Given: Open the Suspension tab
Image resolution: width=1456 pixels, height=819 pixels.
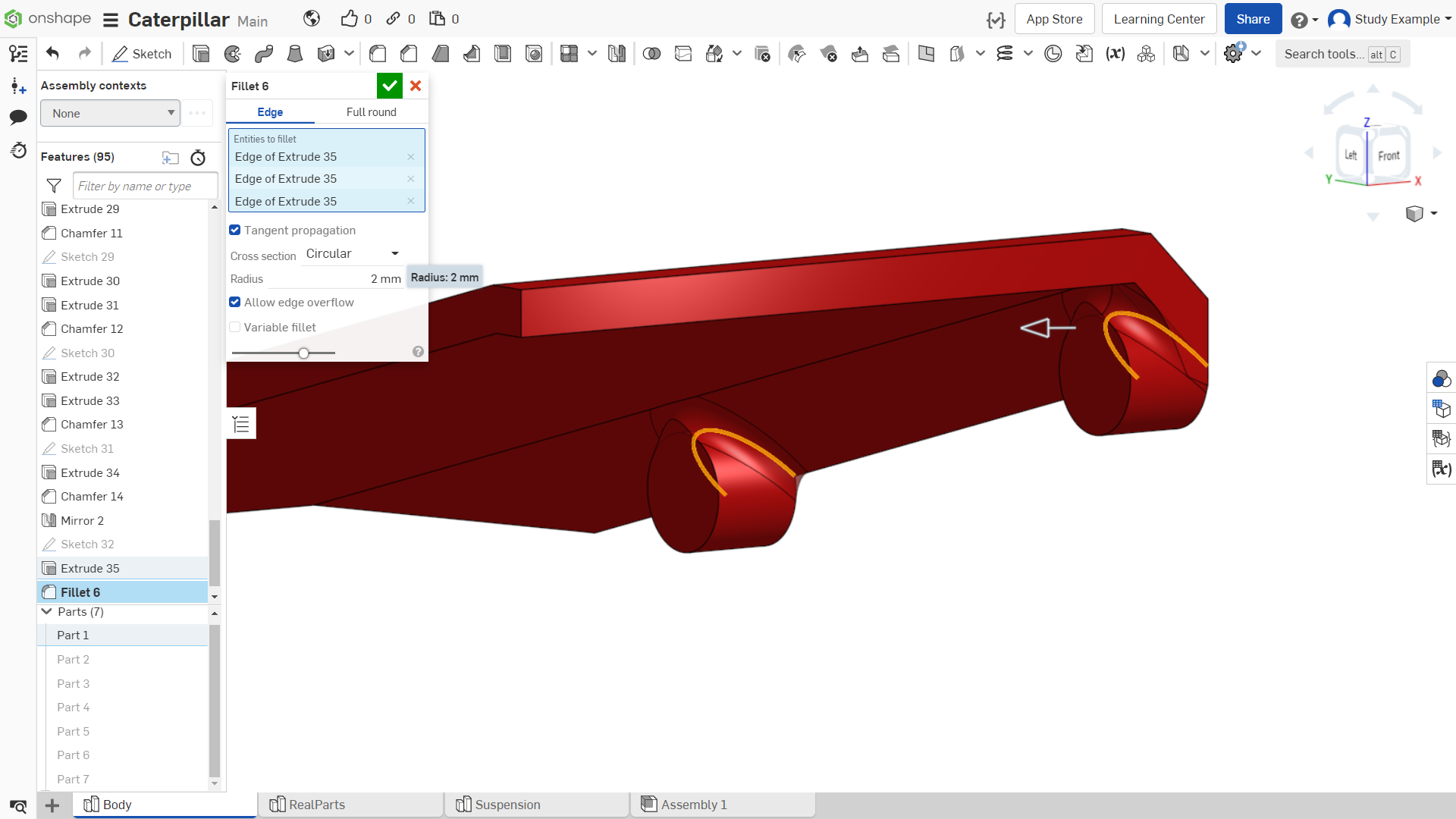Looking at the screenshot, I should [536, 805].
